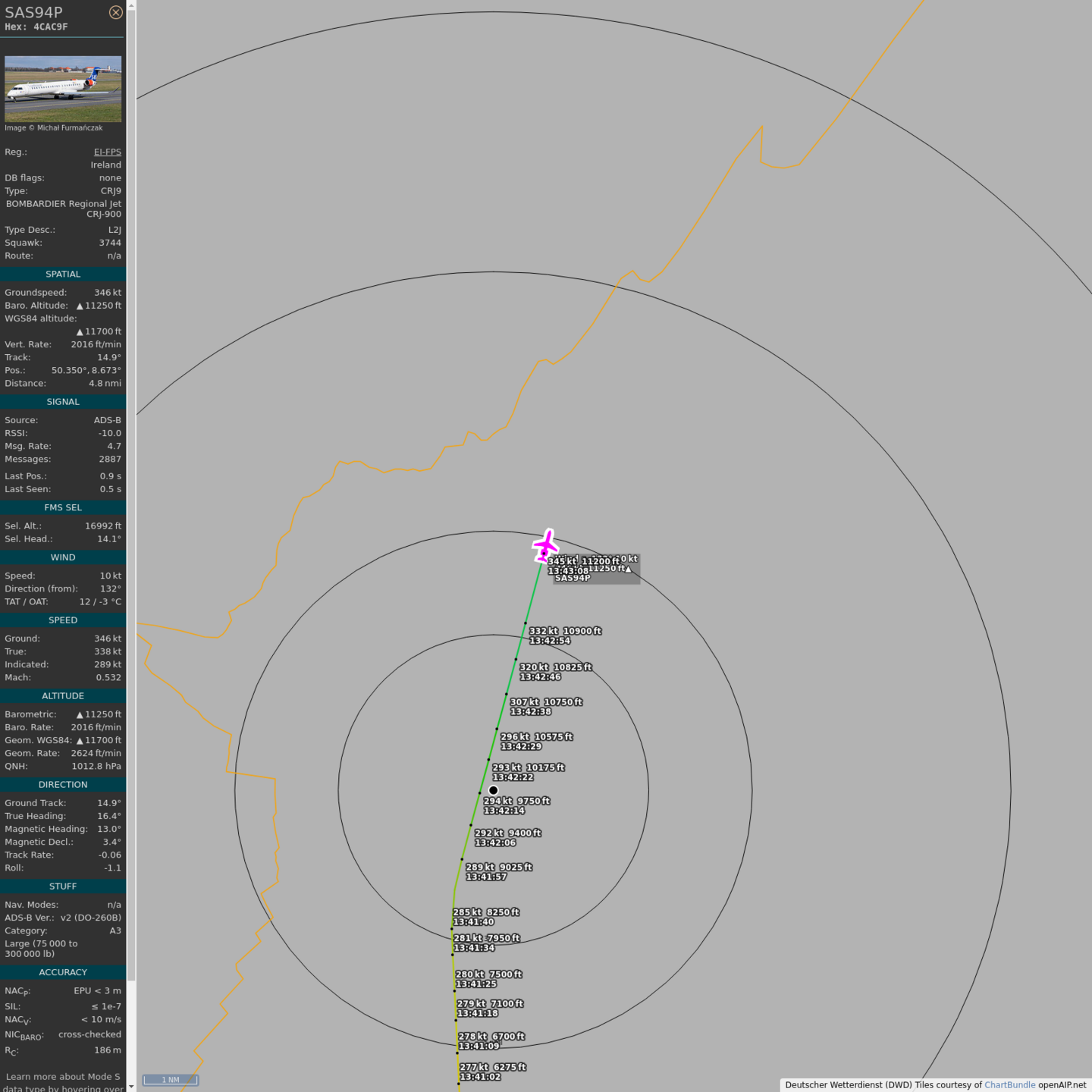Click the black receiver site dot on map
Image resolution: width=1092 pixels, height=1092 pixels.
[x=493, y=790]
